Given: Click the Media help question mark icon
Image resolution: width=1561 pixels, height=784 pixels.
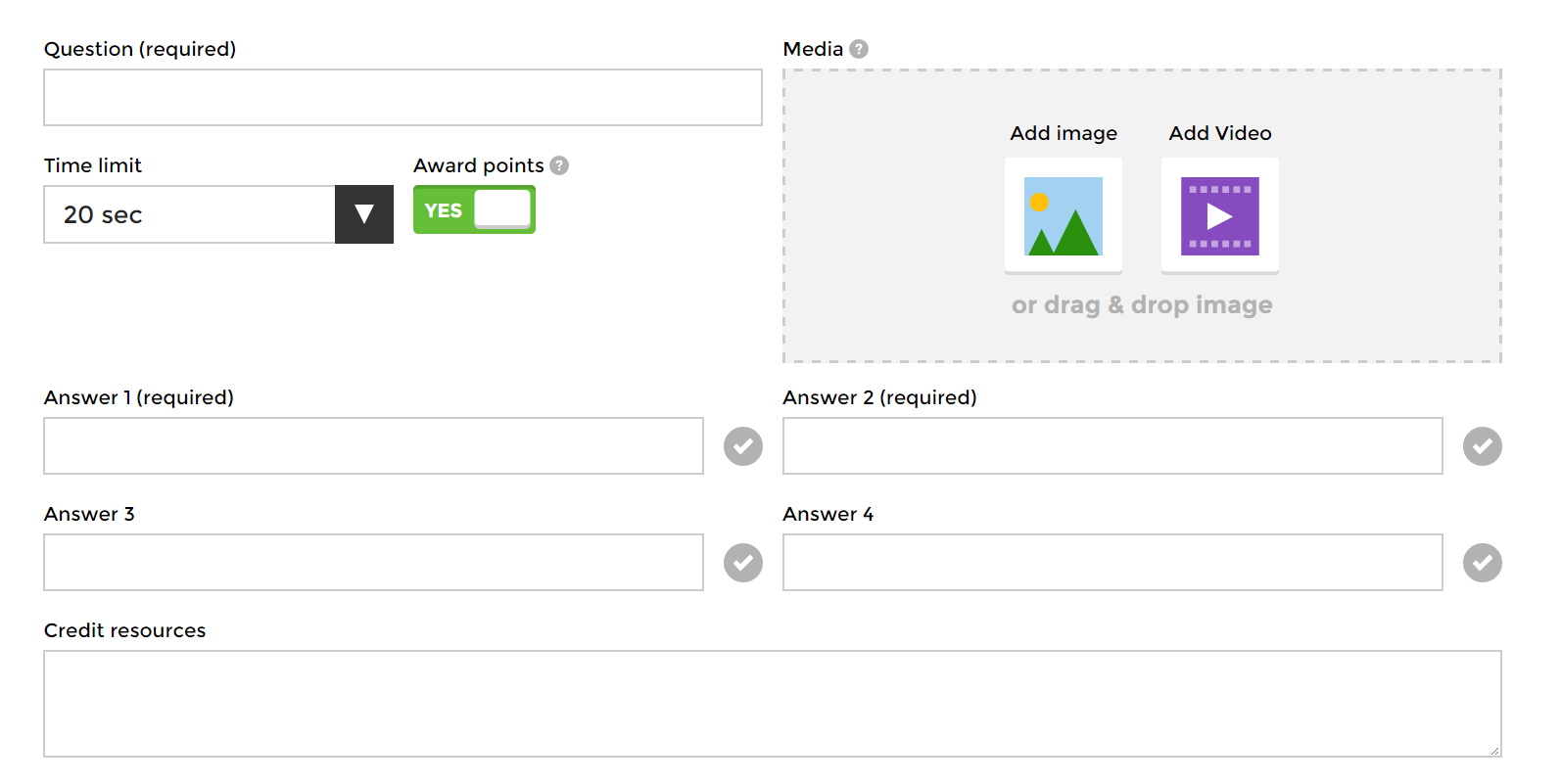Looking at the screenshot, I should point(859,49).
